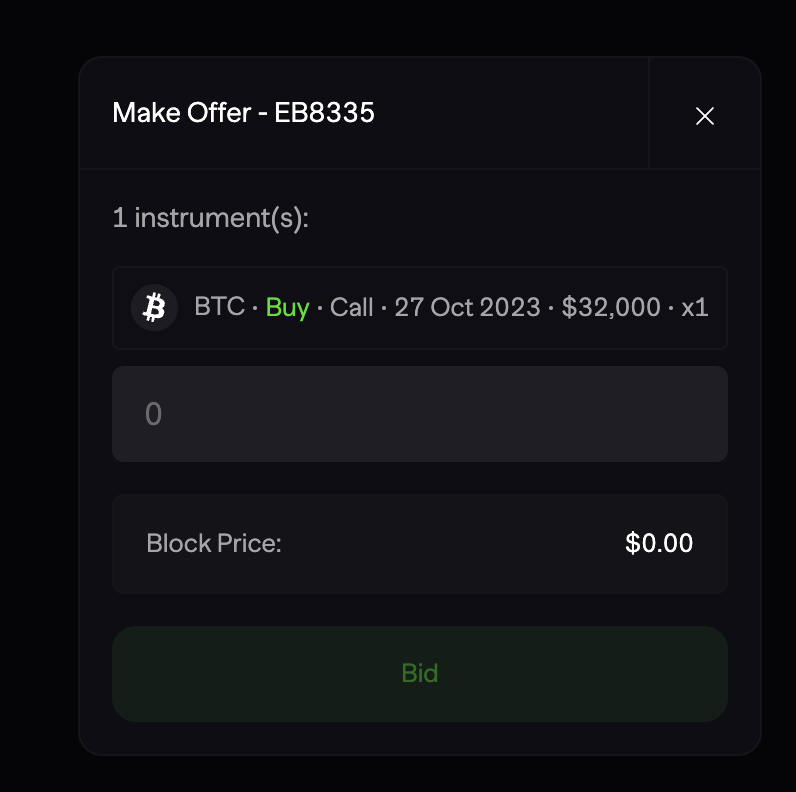Click the BTC ticker text
Screen dimensions: 796x792
tap(219, 307)
